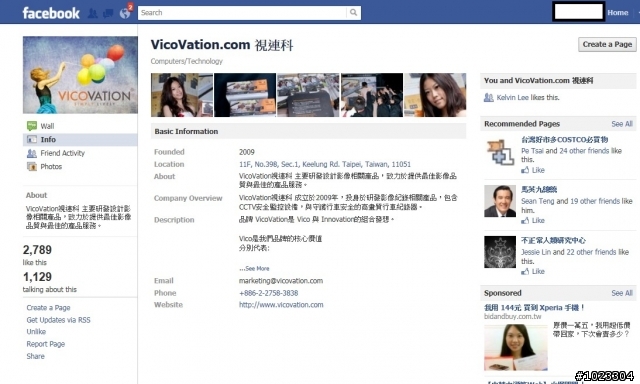Click the VicoVation.com page title

(x=222, y=45)
